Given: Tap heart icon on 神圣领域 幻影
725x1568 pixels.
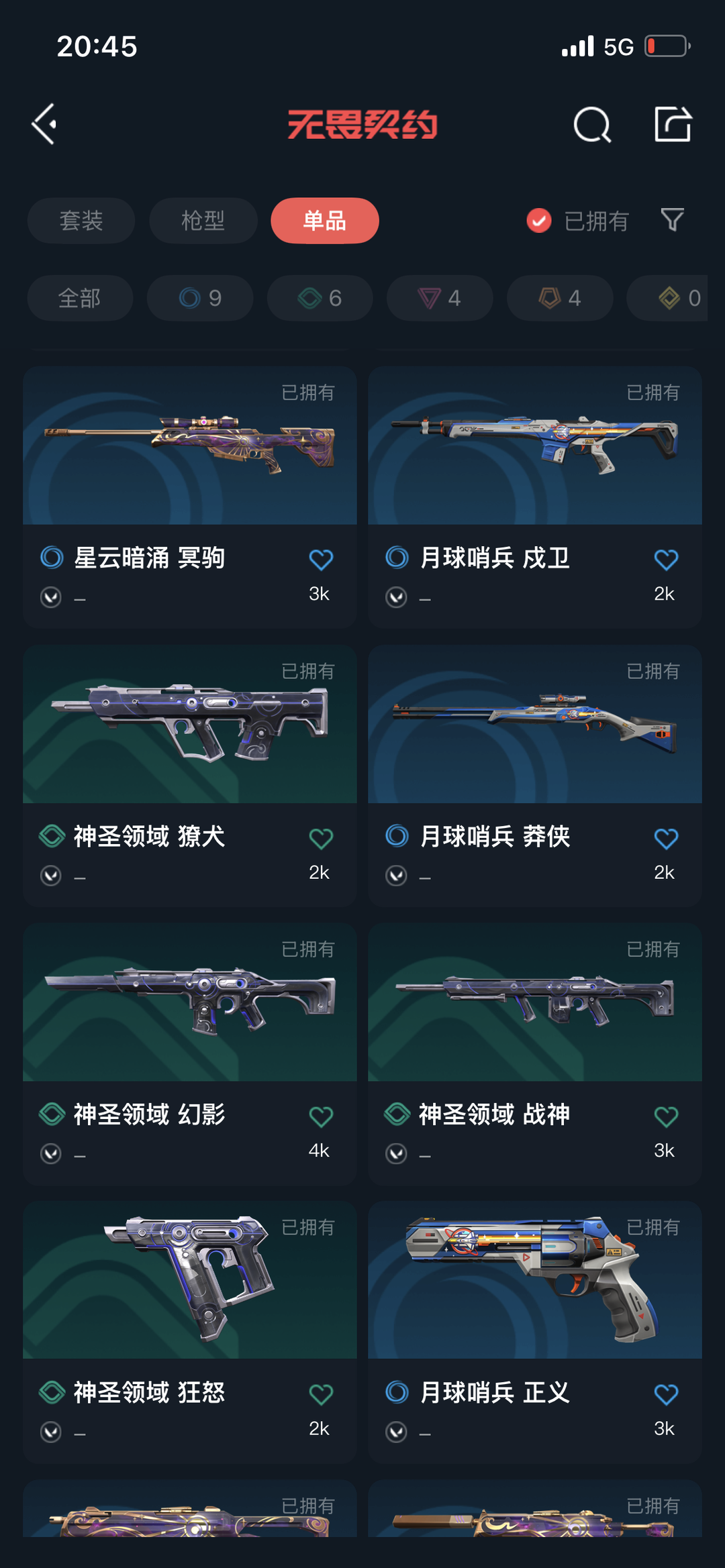Looking at the screenshot, I should click(321, 1116).
